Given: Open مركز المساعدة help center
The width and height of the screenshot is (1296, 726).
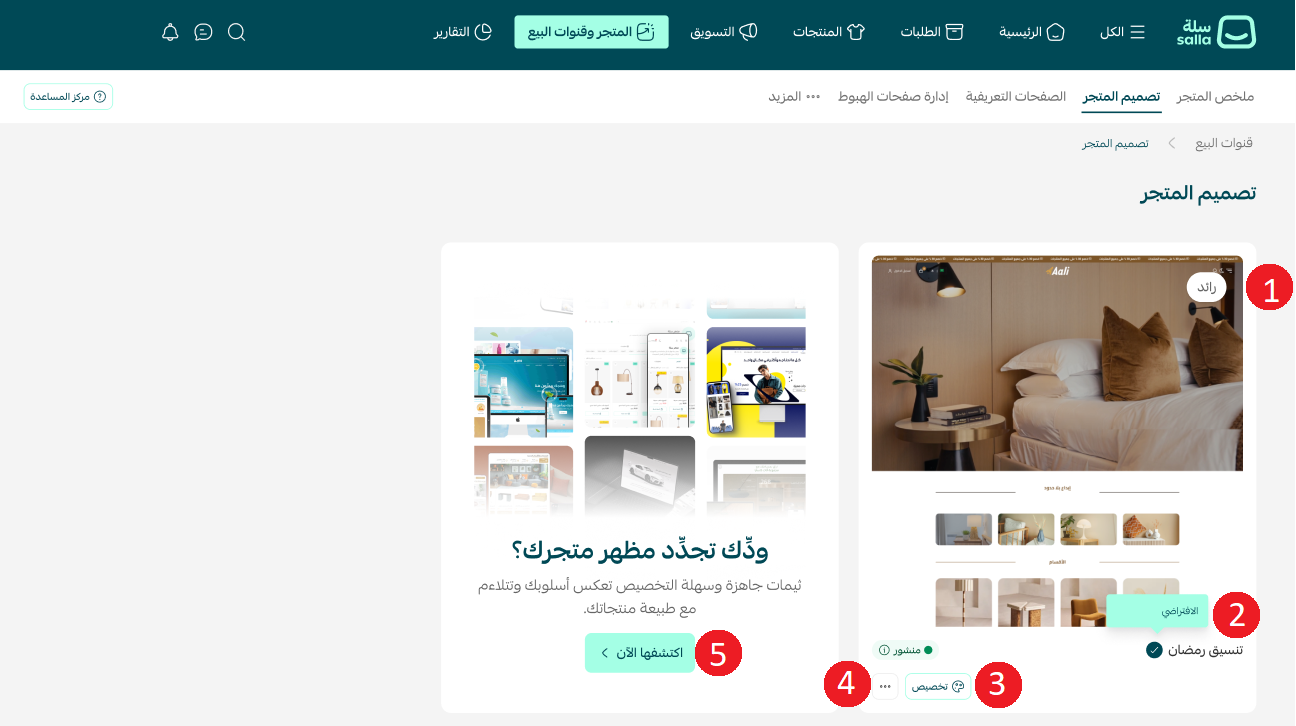Looking at the screenshot, I should coord(68,97).
